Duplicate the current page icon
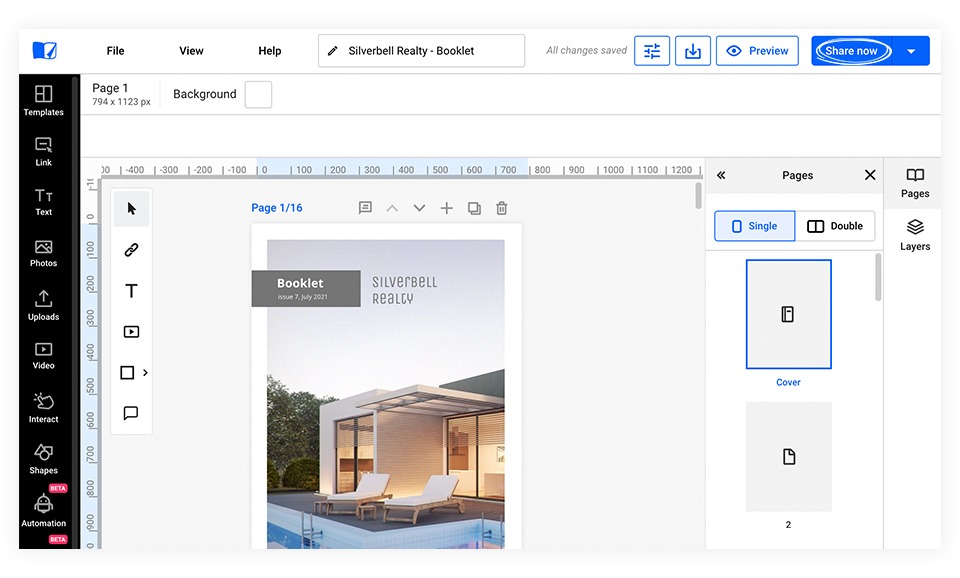This screenshot has width=960, height=578. (x=474, y=208)
